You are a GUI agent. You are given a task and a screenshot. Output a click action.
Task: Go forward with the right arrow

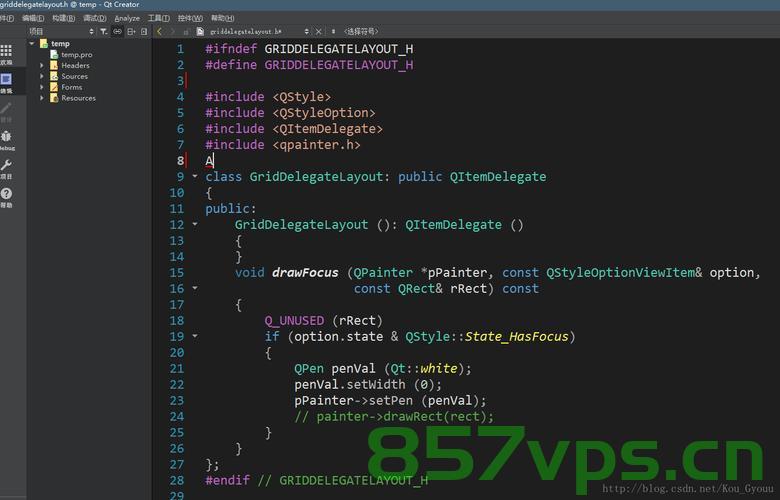click(173, 31)
